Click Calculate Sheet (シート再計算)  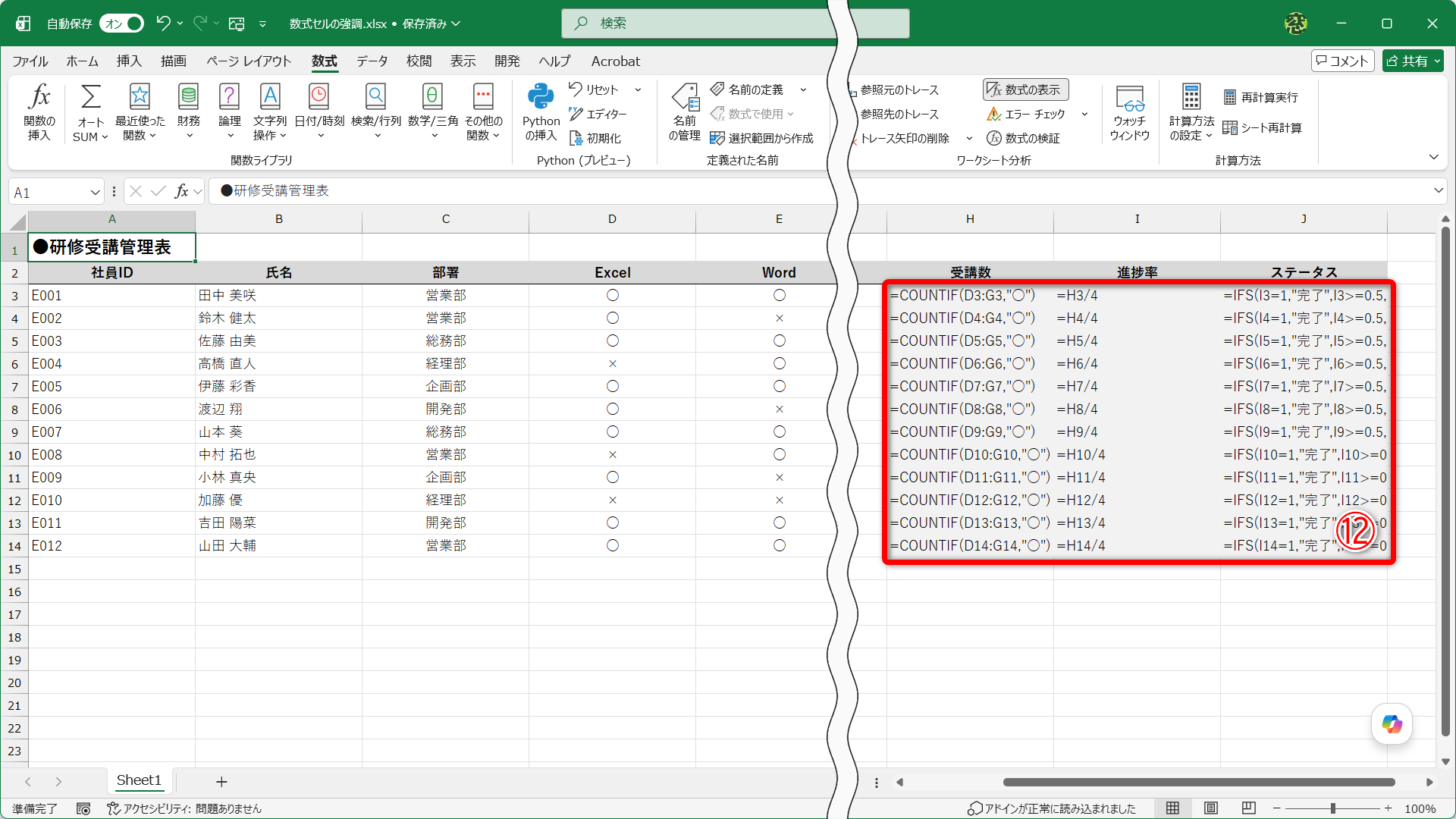pos(1263,127)
